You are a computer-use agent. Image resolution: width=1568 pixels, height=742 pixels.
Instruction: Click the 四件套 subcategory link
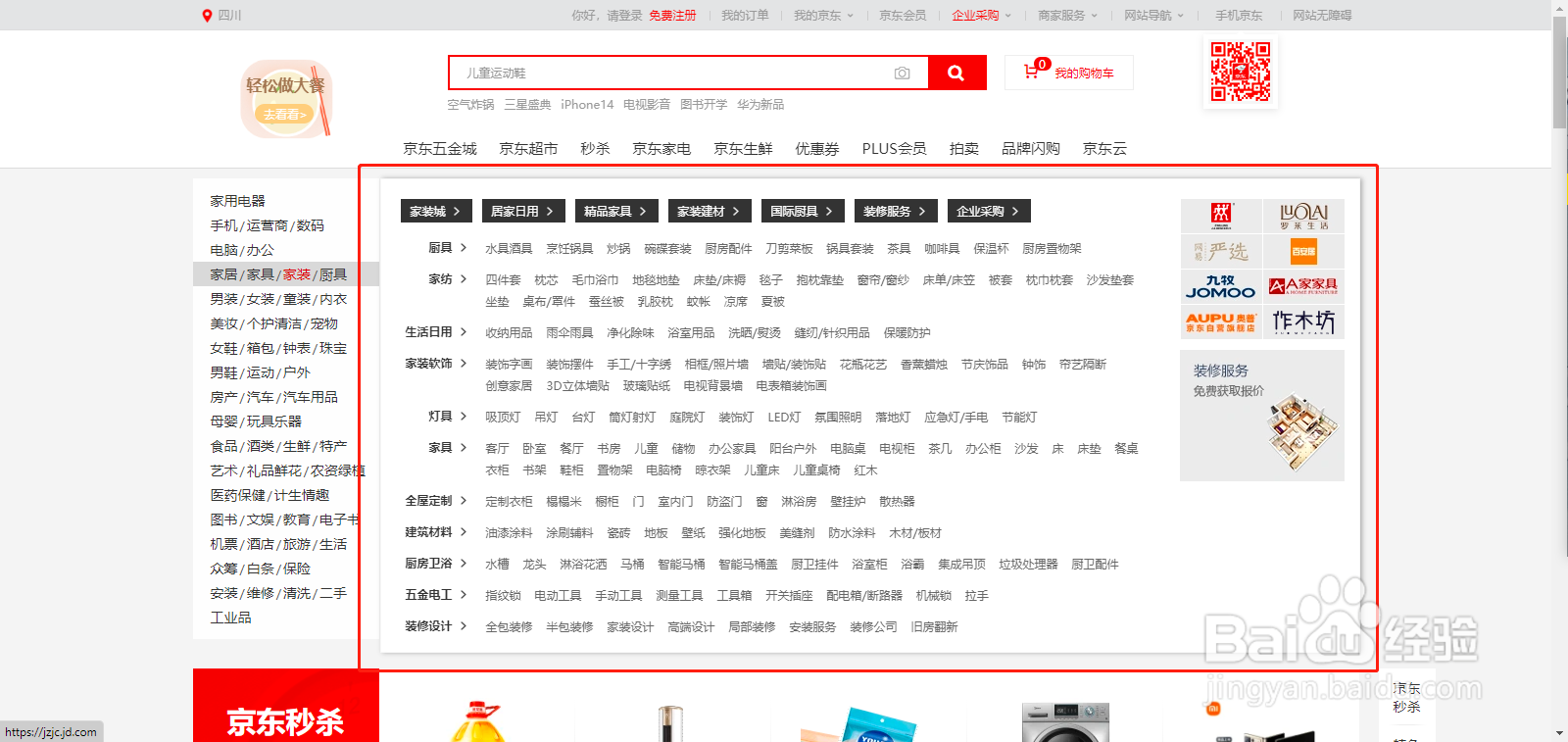point(503,280)
